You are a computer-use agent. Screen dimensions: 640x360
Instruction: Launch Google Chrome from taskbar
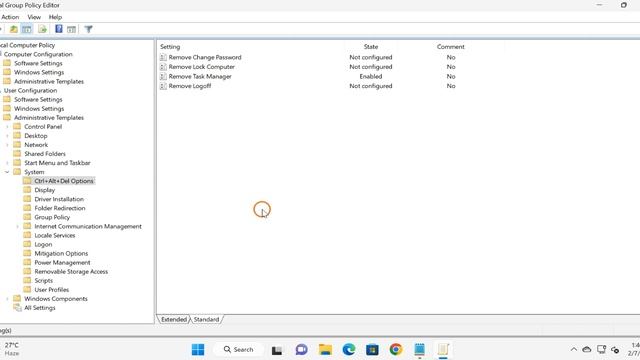396,349
